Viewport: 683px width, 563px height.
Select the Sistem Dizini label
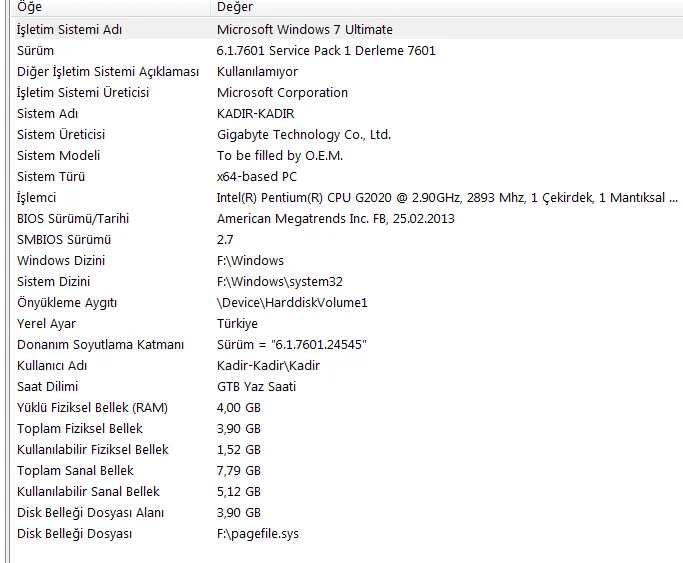(x=54, y=281)
